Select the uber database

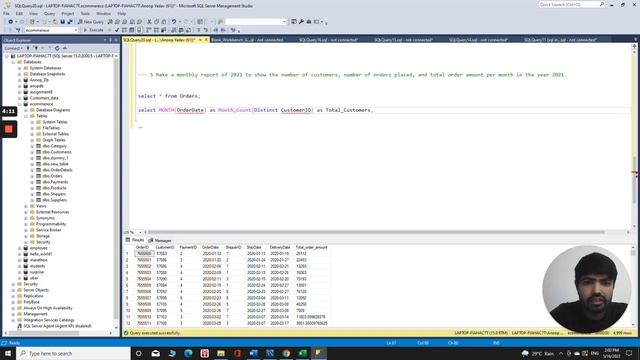point(34,278)
